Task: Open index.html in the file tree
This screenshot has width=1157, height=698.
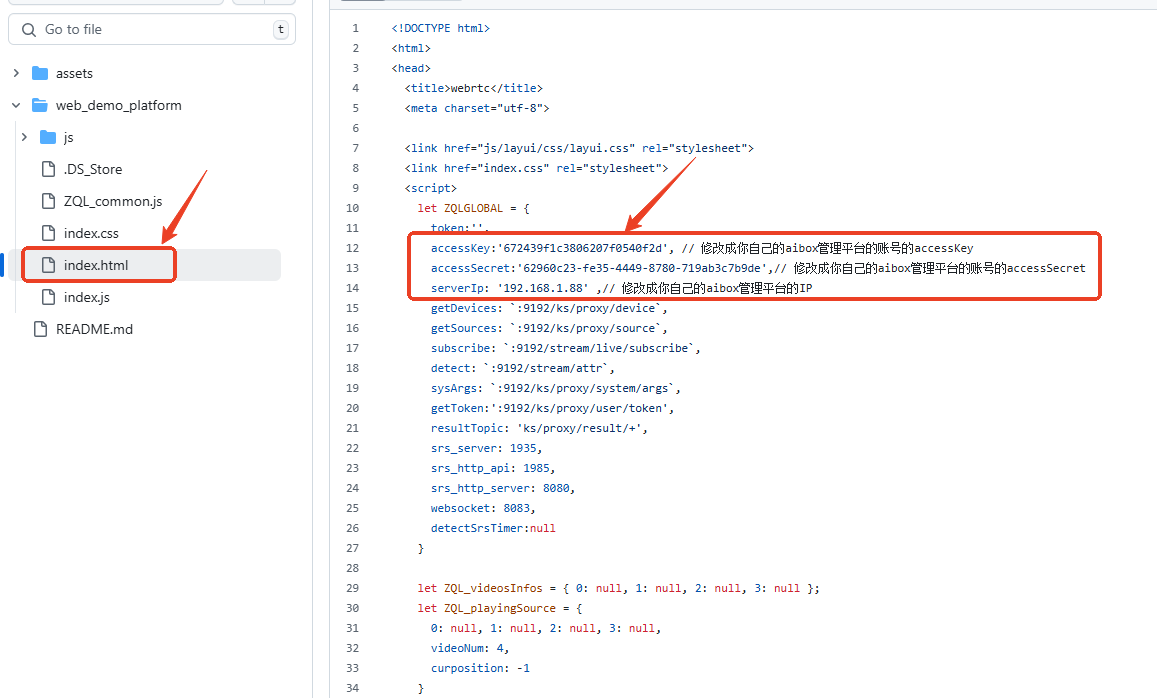Action: click(x=96, y=265)
